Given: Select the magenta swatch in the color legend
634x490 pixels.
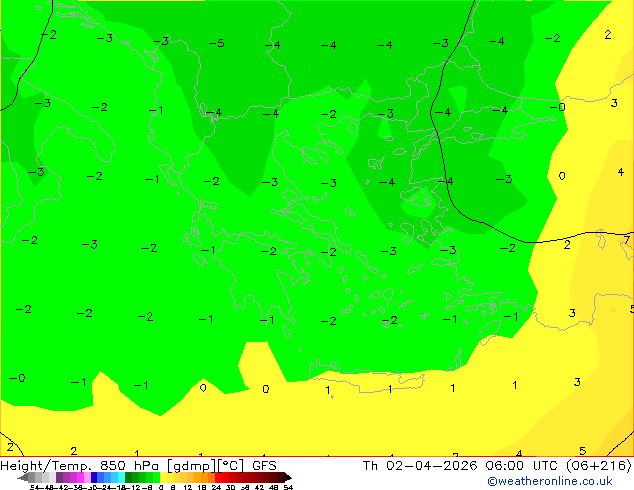Looking at the screenshot, I should tap(80, 477).
